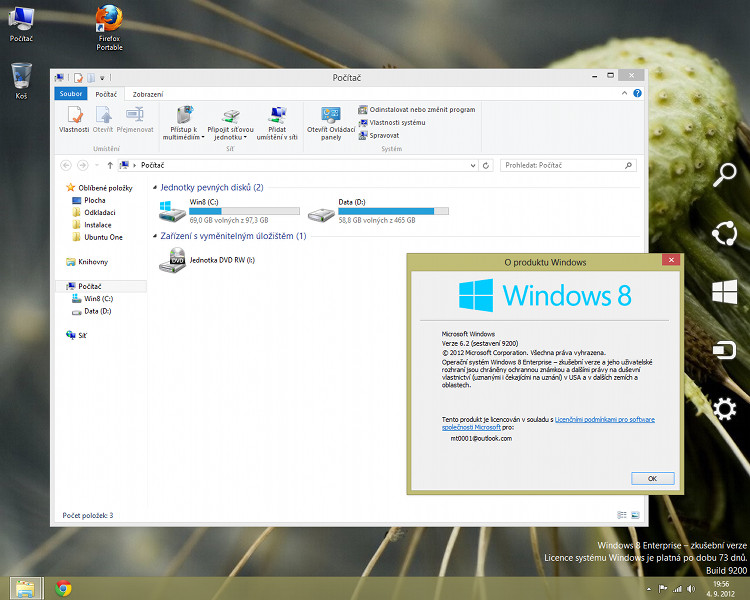Switch to details view icon
Image resolution: width=750 pixels, height=600 pixels.
(622, 515)
